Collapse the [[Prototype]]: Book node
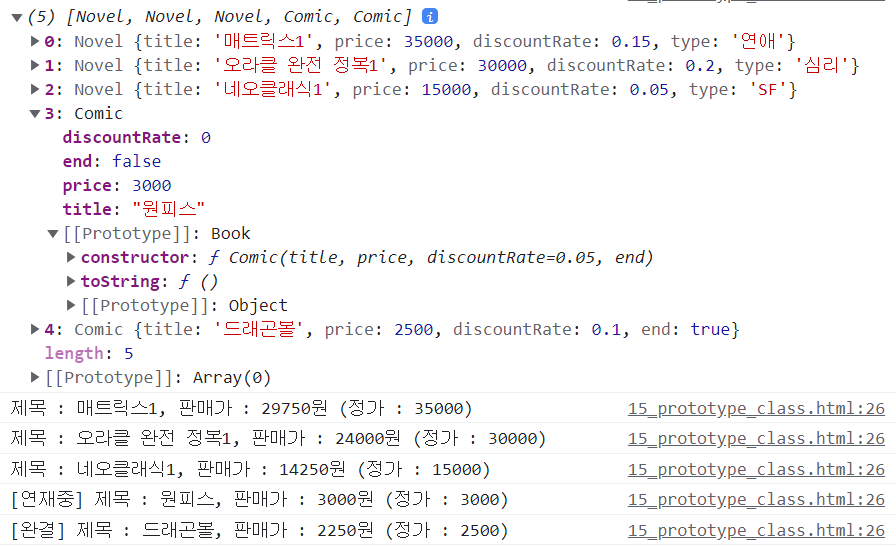Viewport: 896px width, 546px height. pyautogui.click(x=53, y=234)
